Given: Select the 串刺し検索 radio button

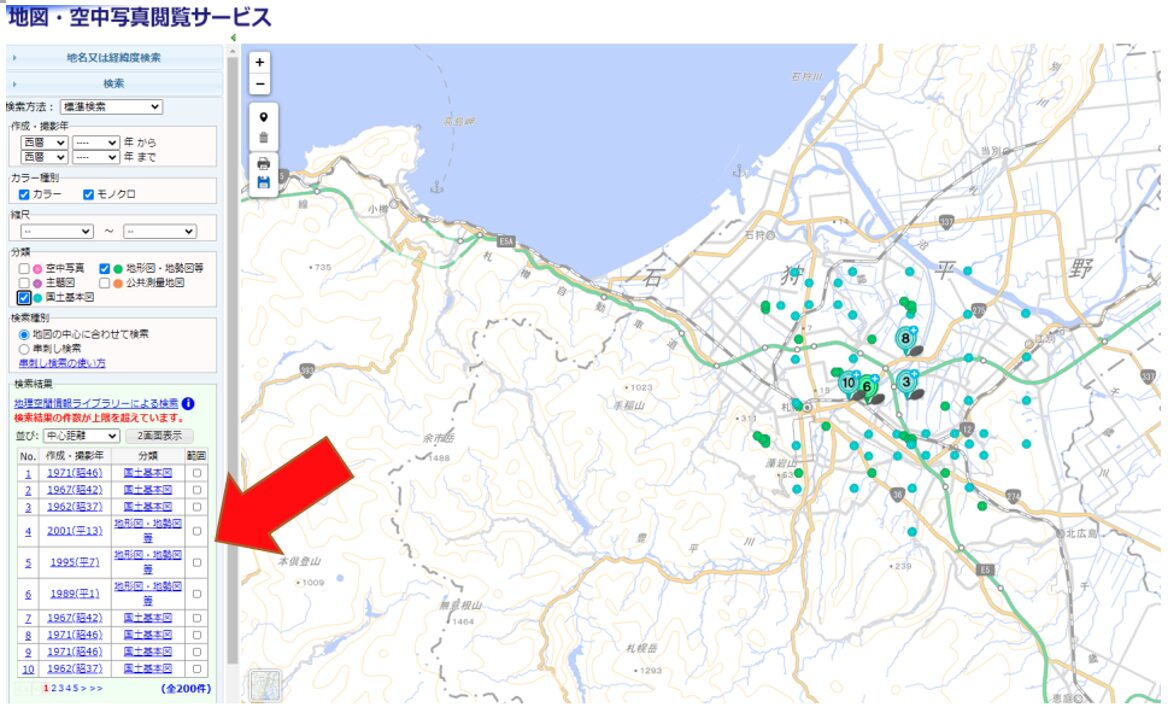Looking at the screenshot, I should (x=24, y=348).
